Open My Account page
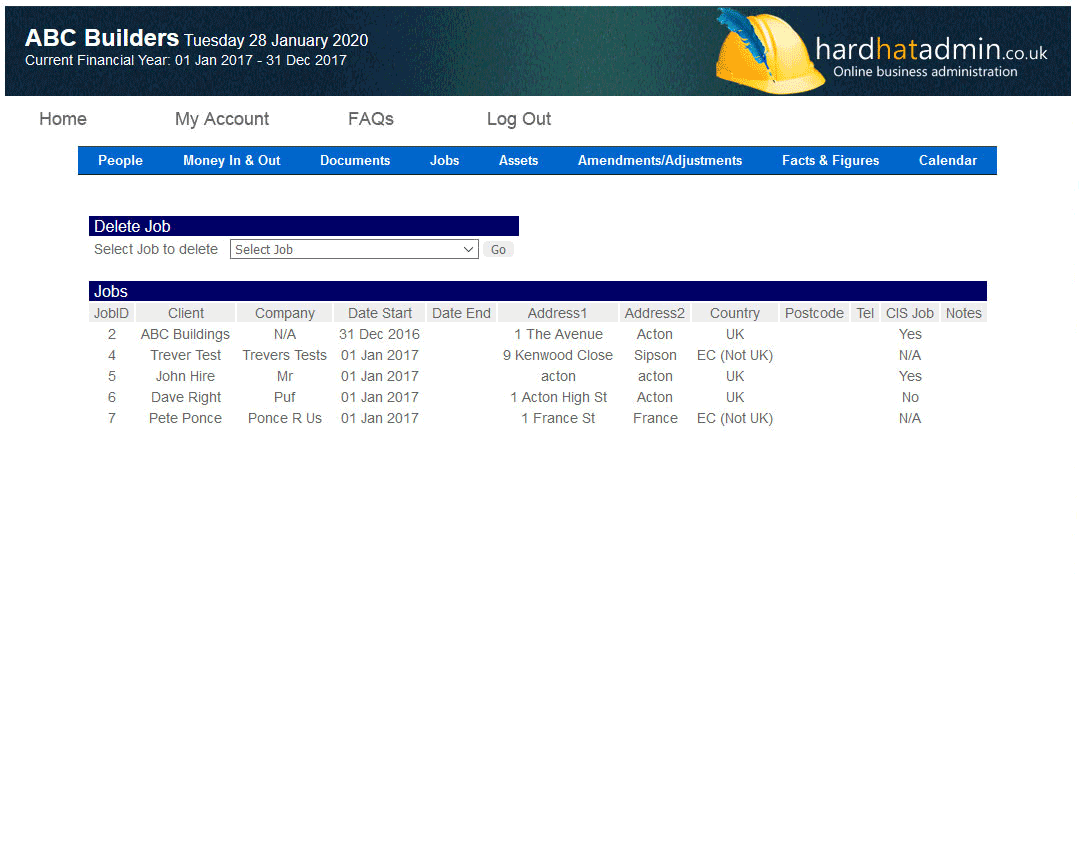This screenshot has width=1084, height=852. tap(222, 119)
